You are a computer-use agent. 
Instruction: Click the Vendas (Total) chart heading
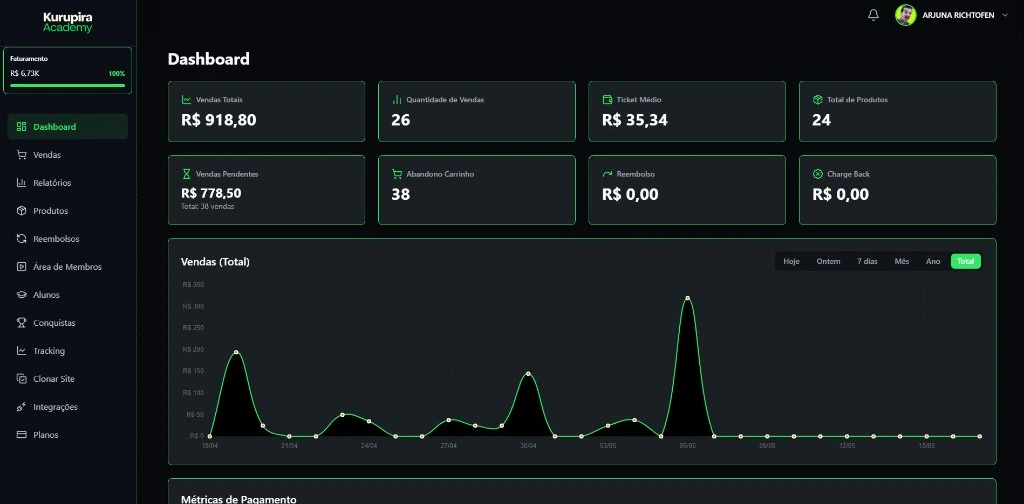[x=216, y=262]
